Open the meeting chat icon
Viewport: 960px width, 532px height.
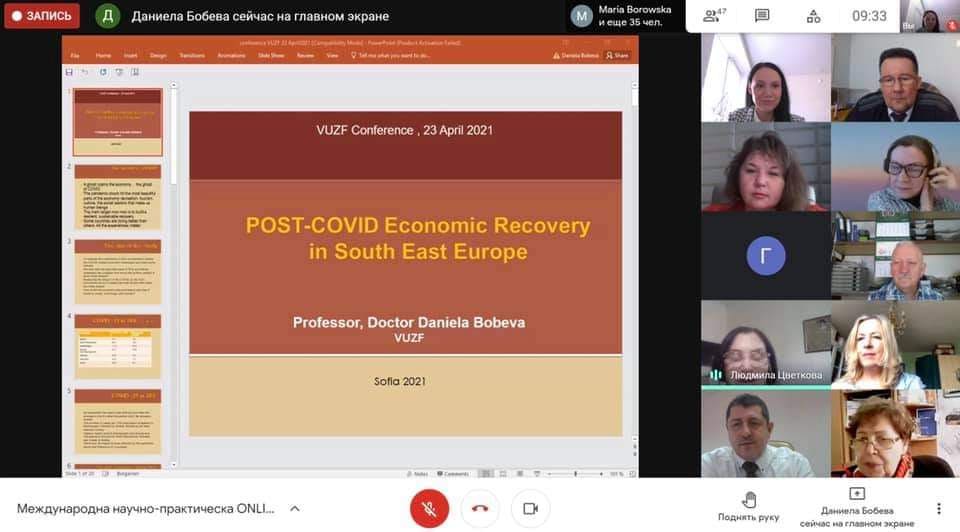pyautogui.click(x=762, y=16)
